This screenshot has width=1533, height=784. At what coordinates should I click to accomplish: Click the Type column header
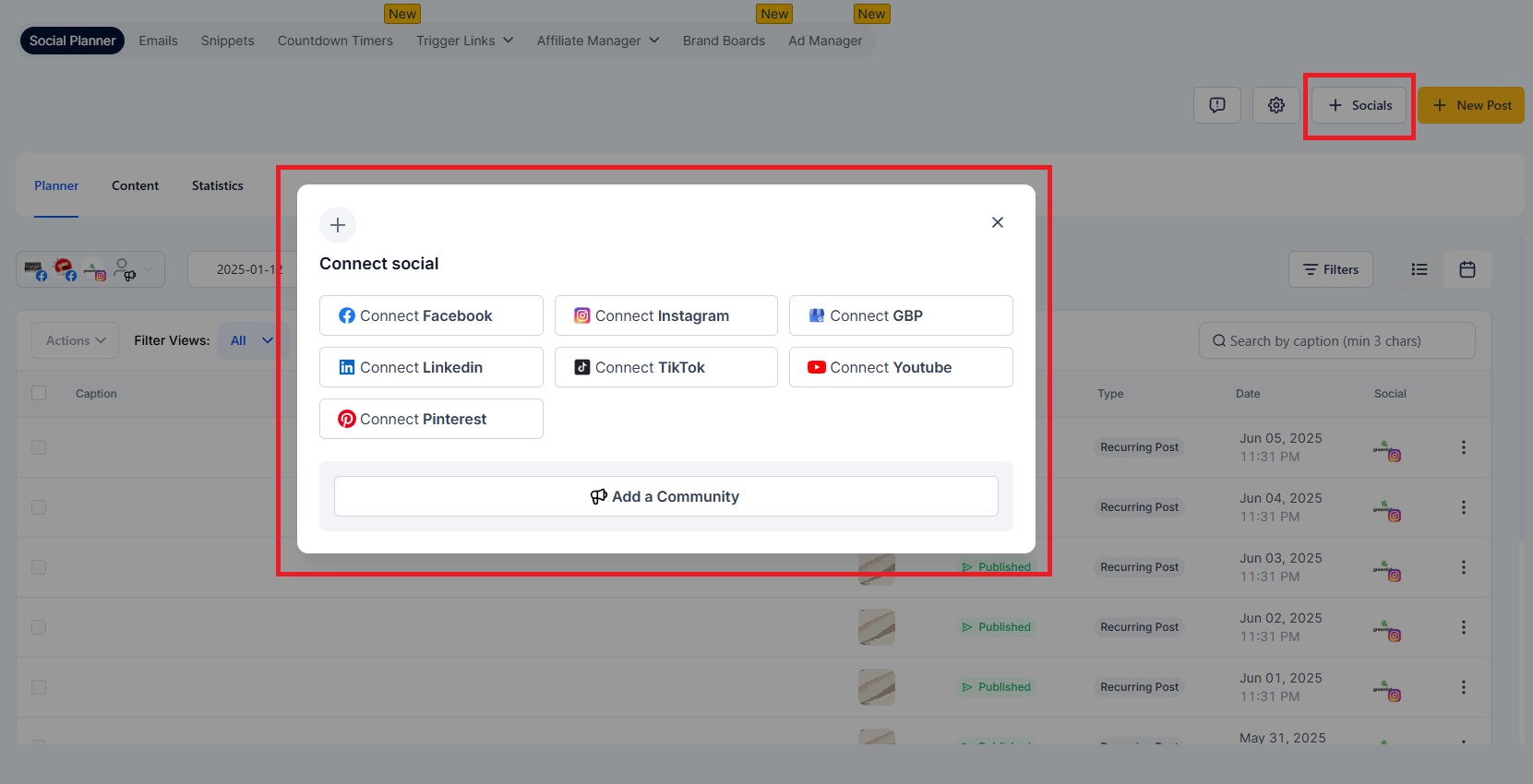(x=1110, y=394)
